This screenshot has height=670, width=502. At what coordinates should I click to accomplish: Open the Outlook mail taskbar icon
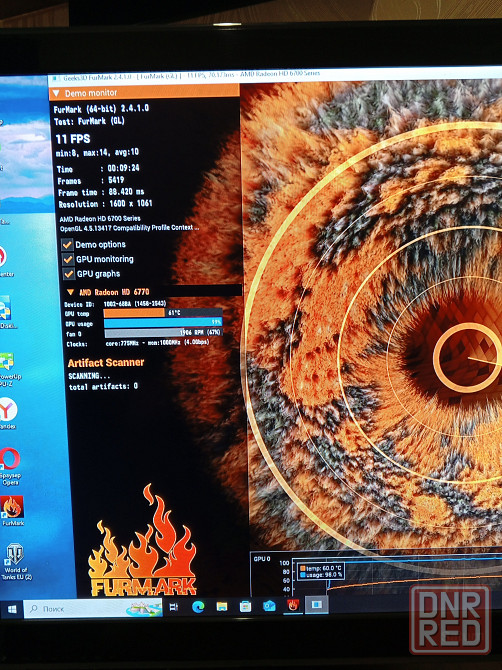point(269,605)
